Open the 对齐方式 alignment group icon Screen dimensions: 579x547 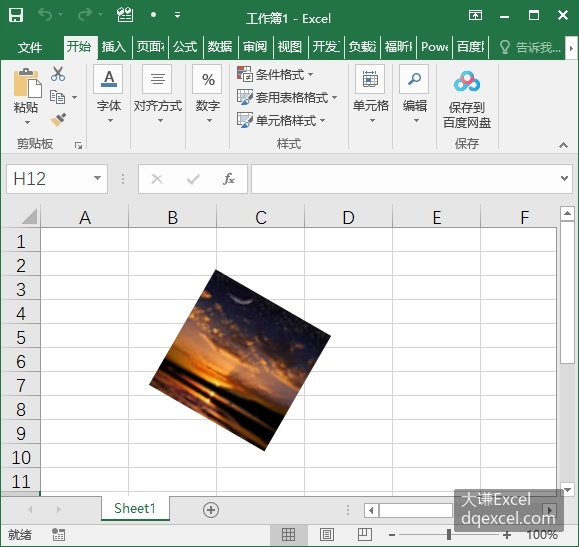[157, 79]
